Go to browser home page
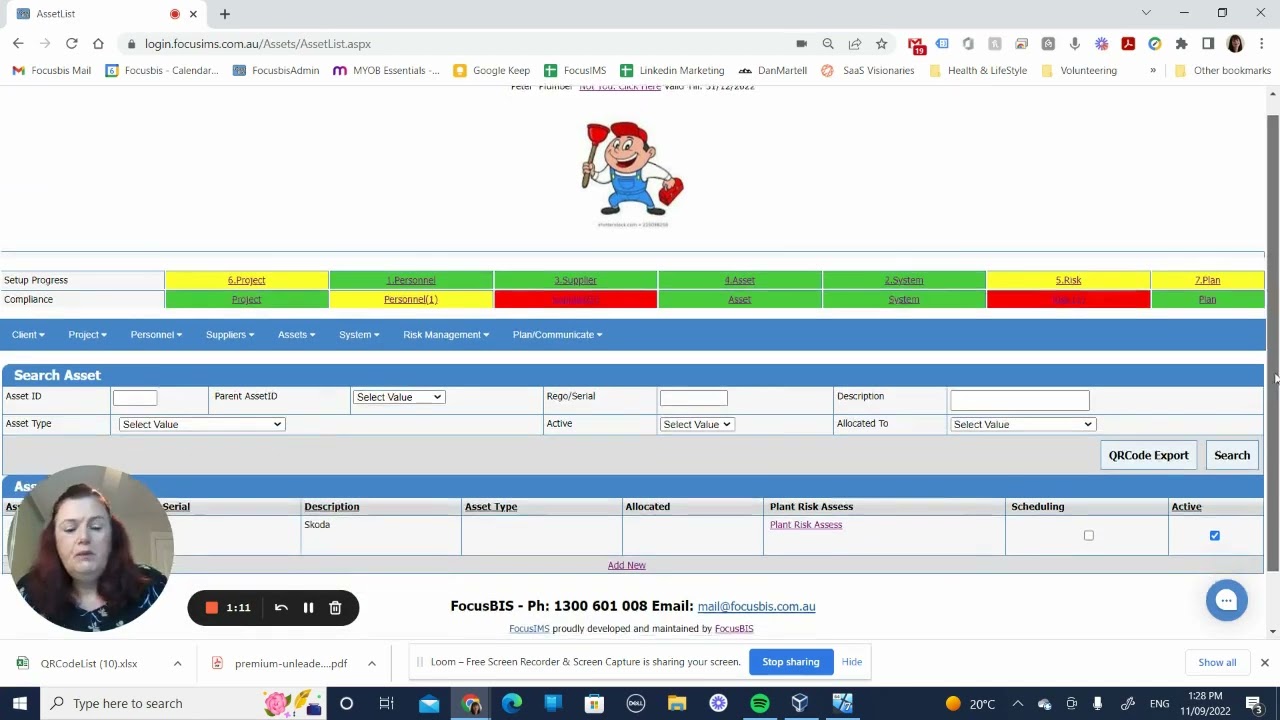Viewport: 1280px width, 720px height. coord(98,44)
